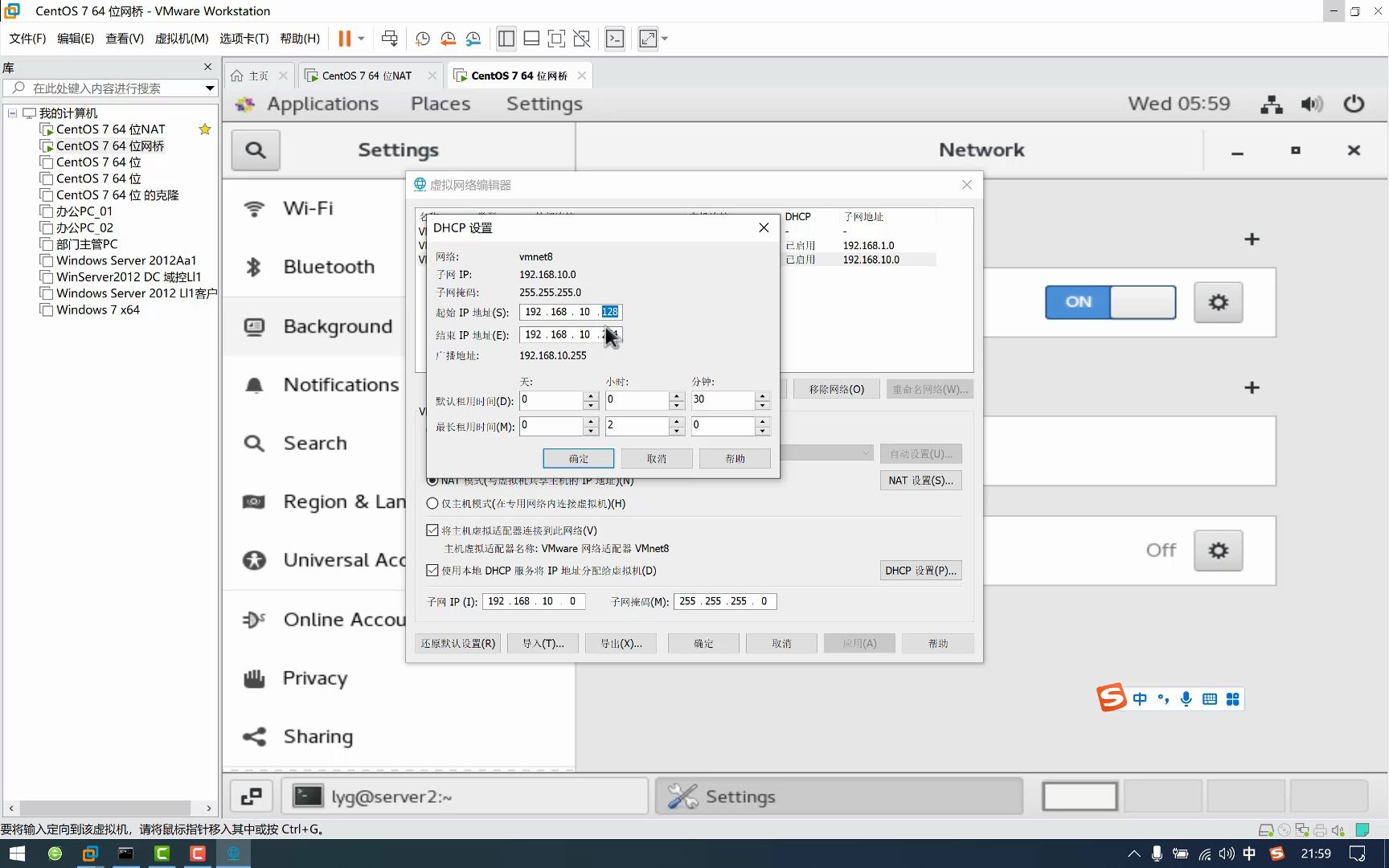Switch to the CentOS 7 64 位NAT tab

pyautogui.click(x=366, y=75)
